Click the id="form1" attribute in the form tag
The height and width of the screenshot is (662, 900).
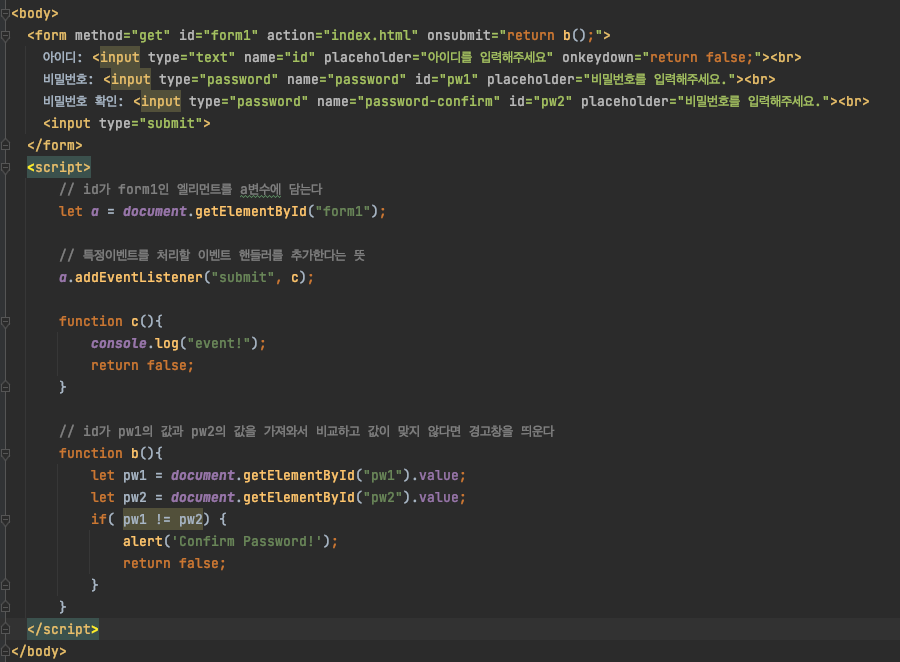[218, 36]
